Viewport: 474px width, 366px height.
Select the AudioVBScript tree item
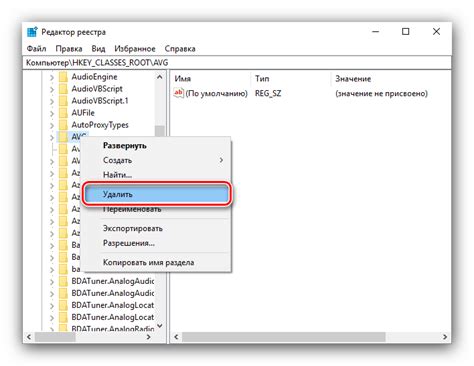[97, 89]
